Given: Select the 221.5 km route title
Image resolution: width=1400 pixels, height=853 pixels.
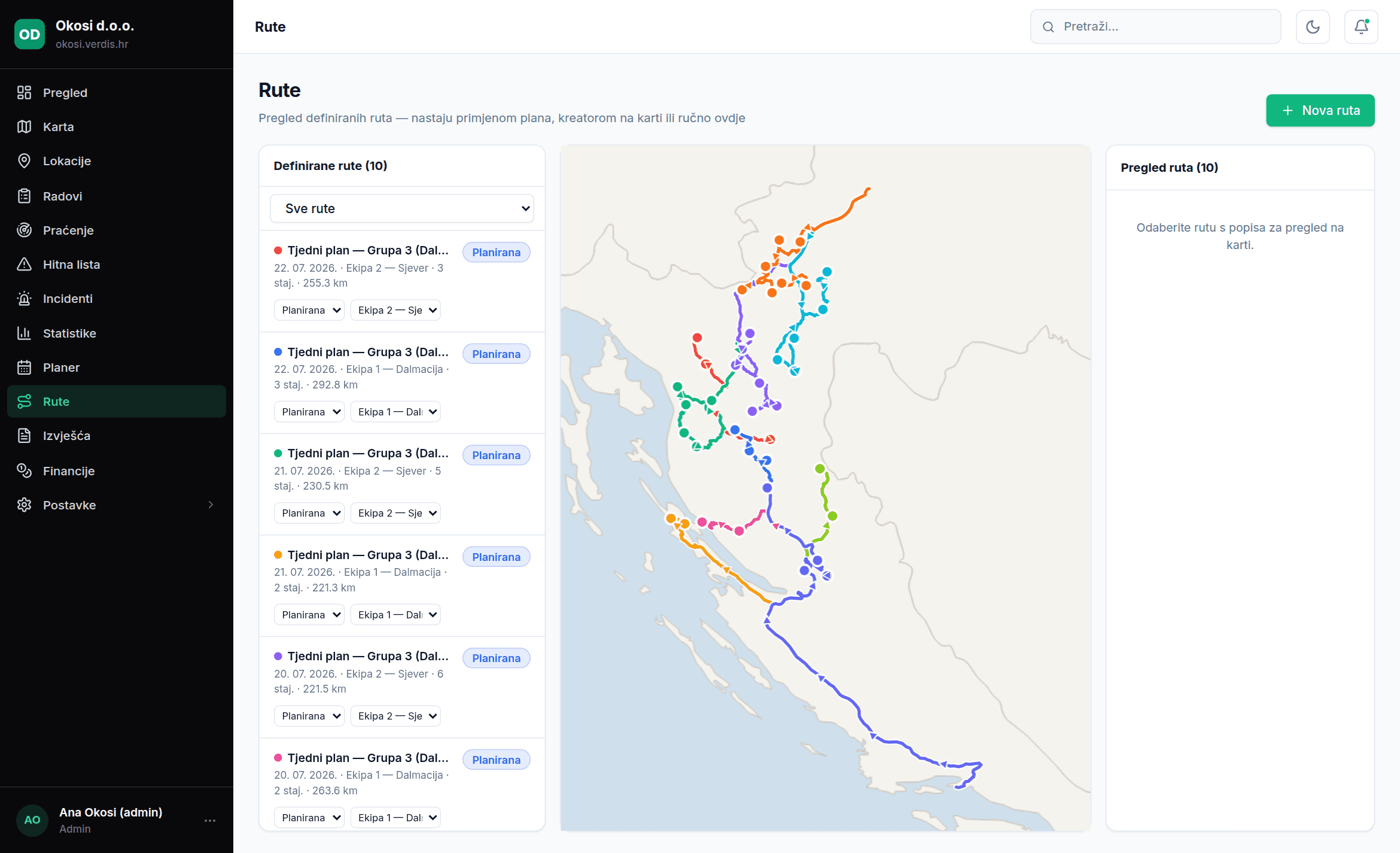Looking at the screenshot, I should click(x=368, y=656).
